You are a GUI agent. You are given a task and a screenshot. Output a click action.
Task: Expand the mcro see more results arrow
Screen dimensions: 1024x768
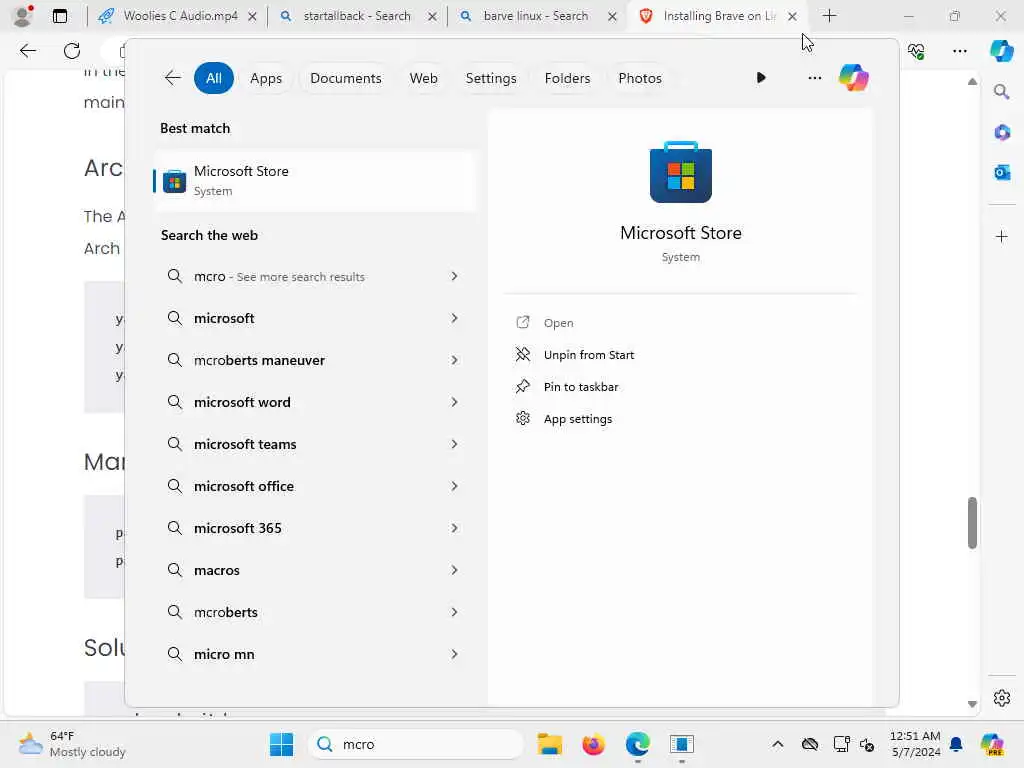coord(454,276)
